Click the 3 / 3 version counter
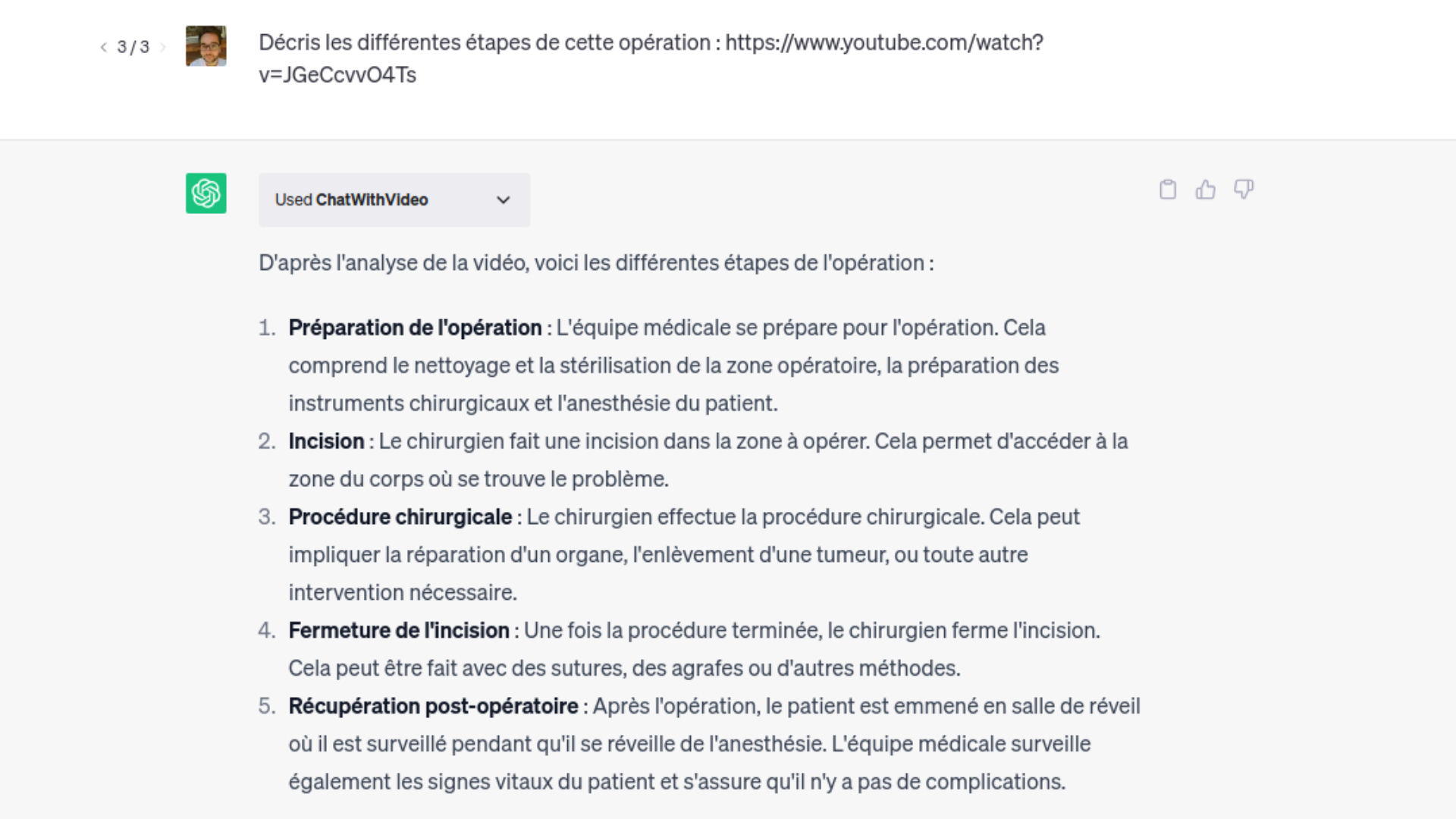This screenshot has height=819, width=1456. pos(133,47)
